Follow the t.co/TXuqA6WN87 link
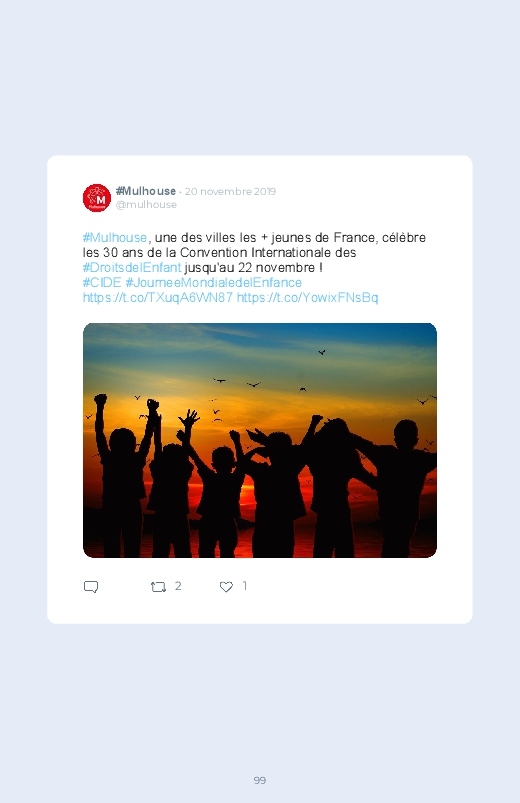The height and width of the screenshot is (803, 520). (158, 298)
